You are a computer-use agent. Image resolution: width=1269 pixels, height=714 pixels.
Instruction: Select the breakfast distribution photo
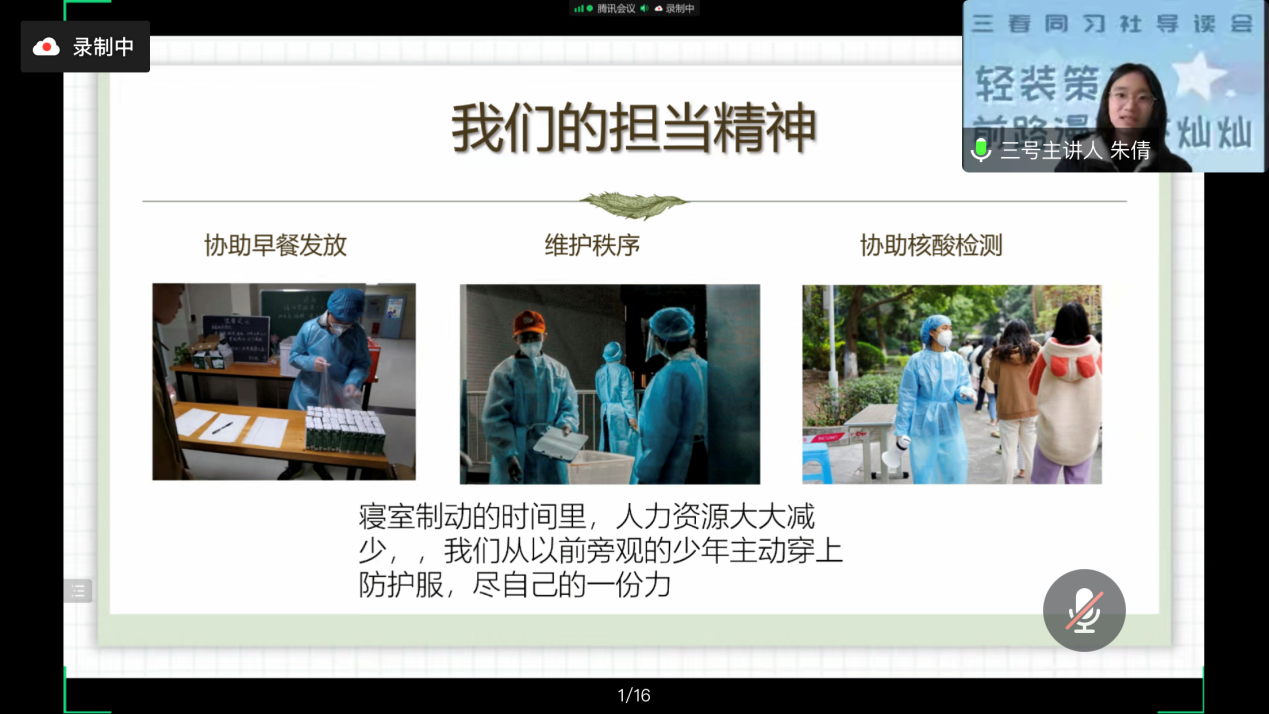284,381
